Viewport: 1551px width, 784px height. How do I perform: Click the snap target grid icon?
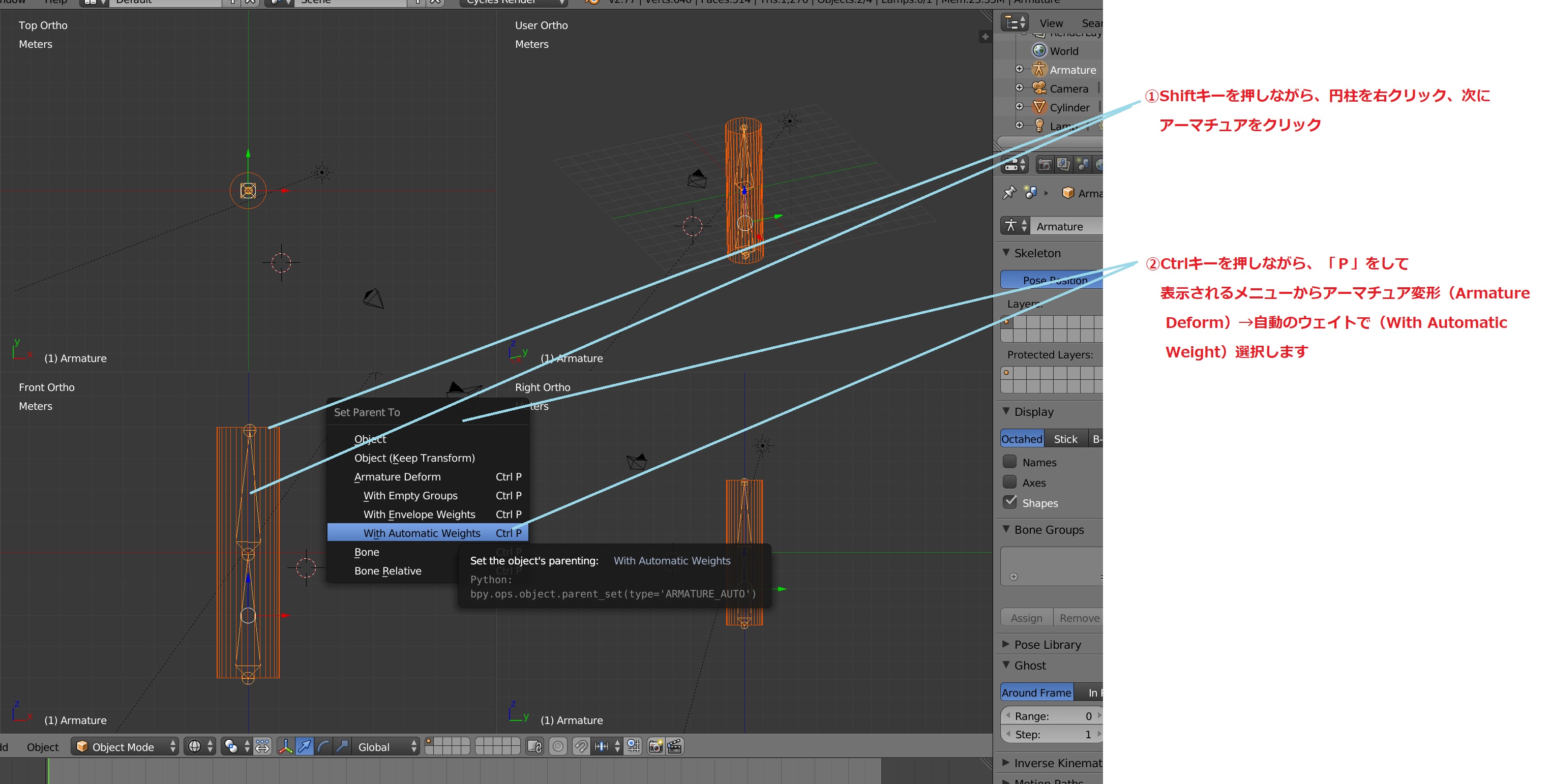(x=634, y=747)
